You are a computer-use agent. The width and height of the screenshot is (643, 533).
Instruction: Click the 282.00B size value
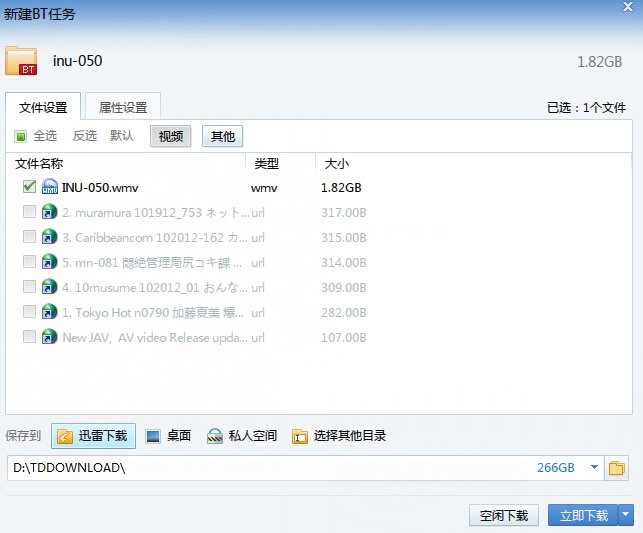(344, 313)
